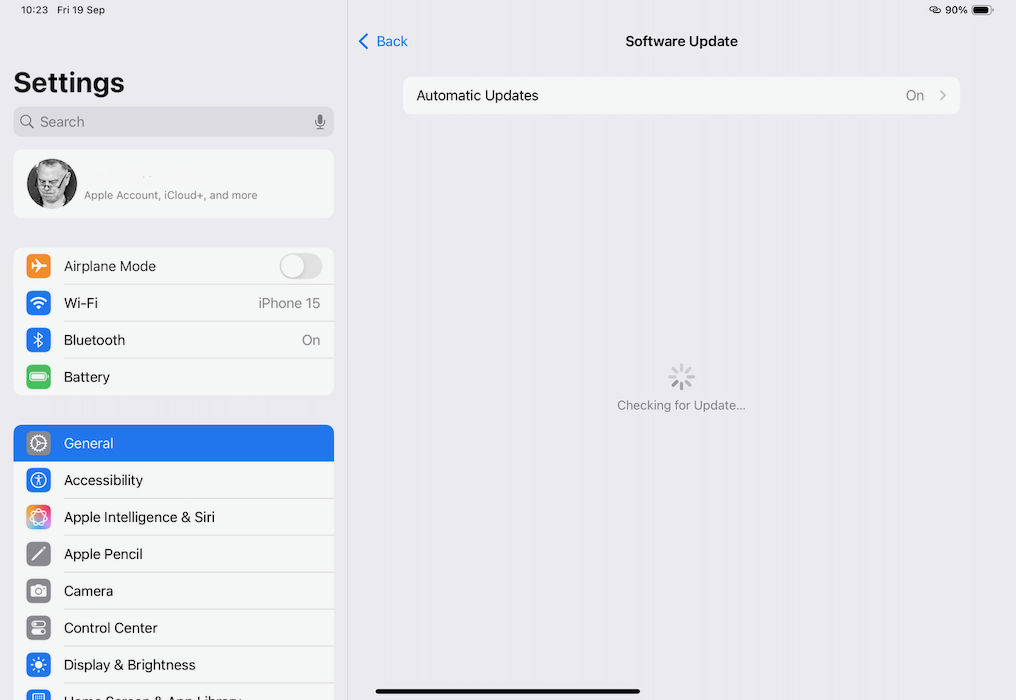Open Wi-Fi settings showing iPhone 15
Screen dimensions: 1016x700
pos(173,303)
